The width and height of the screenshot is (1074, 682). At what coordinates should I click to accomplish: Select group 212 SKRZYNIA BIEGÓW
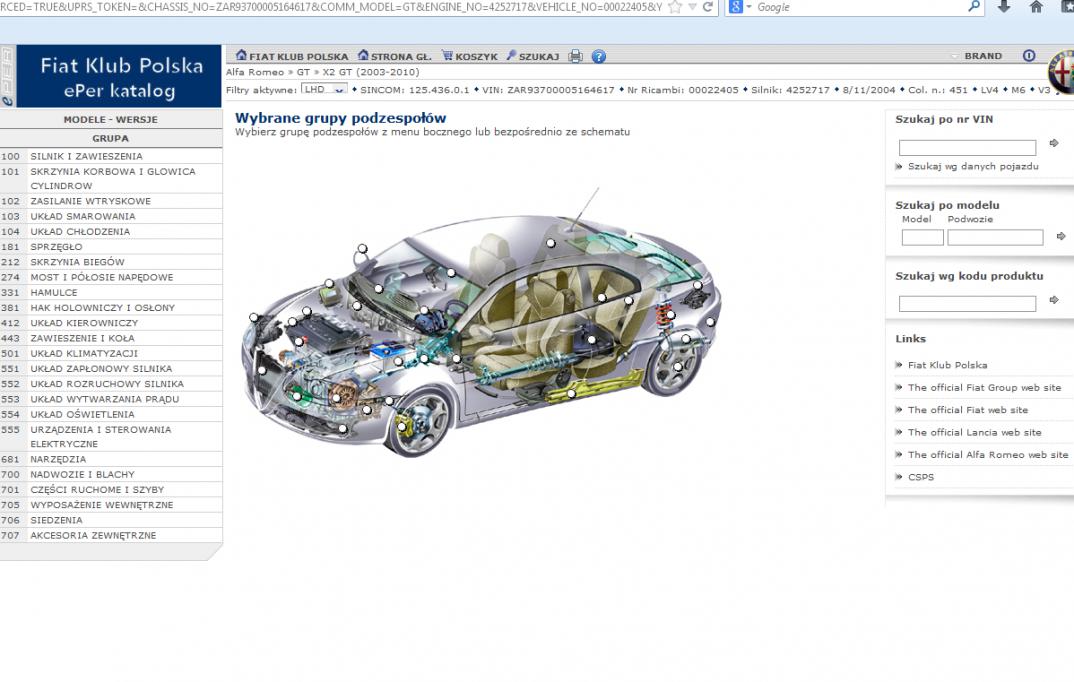(111, 262)
